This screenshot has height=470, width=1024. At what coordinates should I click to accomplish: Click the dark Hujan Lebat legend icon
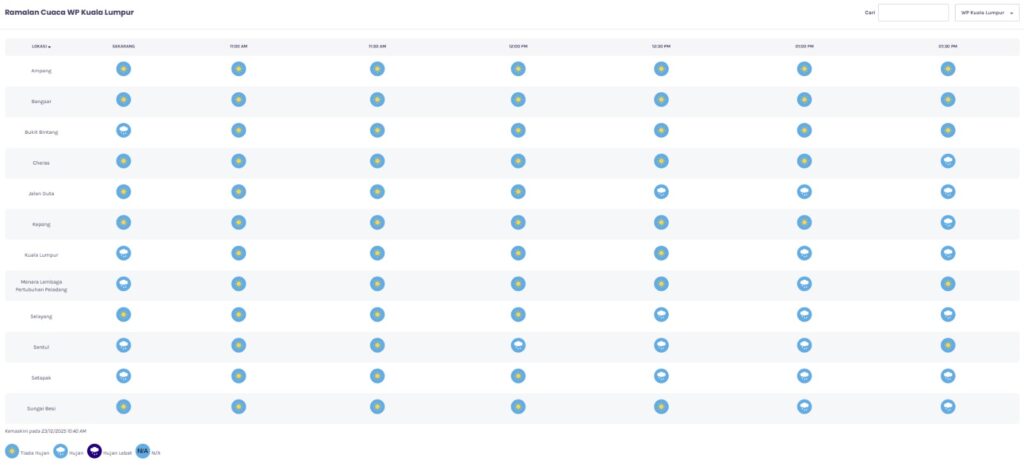(95, 451)
